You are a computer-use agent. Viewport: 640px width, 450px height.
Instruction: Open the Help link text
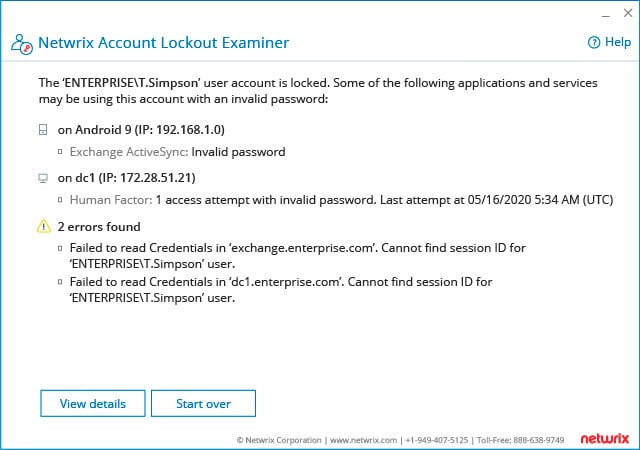tap(618, 42)
